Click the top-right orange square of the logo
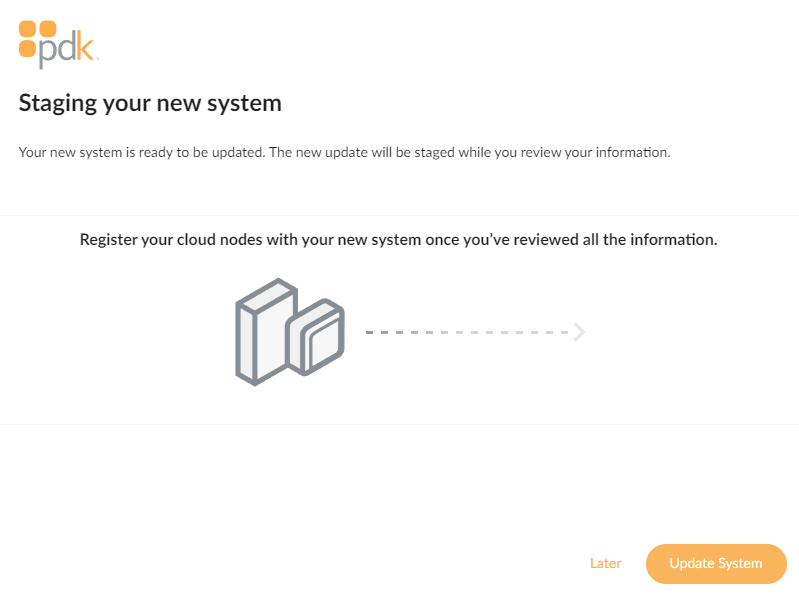 [x=48, y=29]
